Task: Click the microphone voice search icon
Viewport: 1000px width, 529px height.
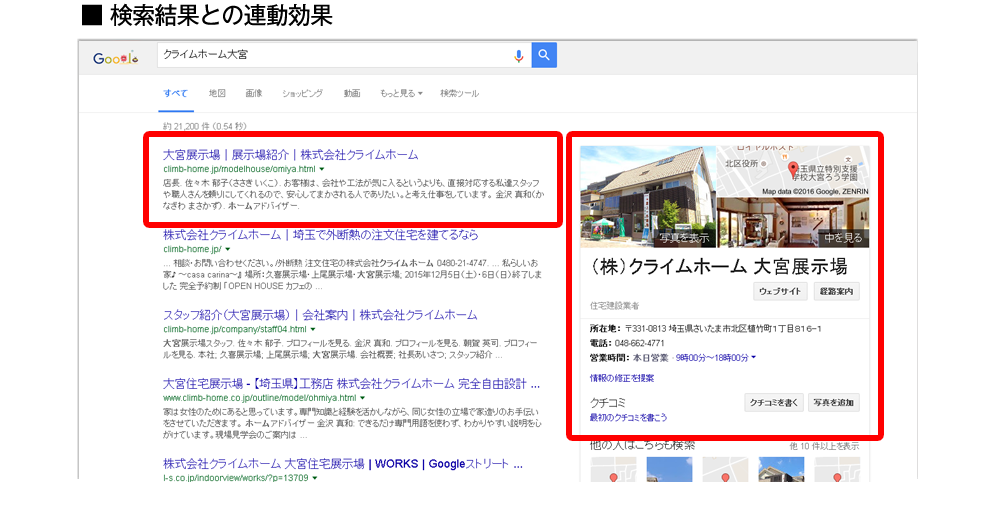Action: coord(518,56)
